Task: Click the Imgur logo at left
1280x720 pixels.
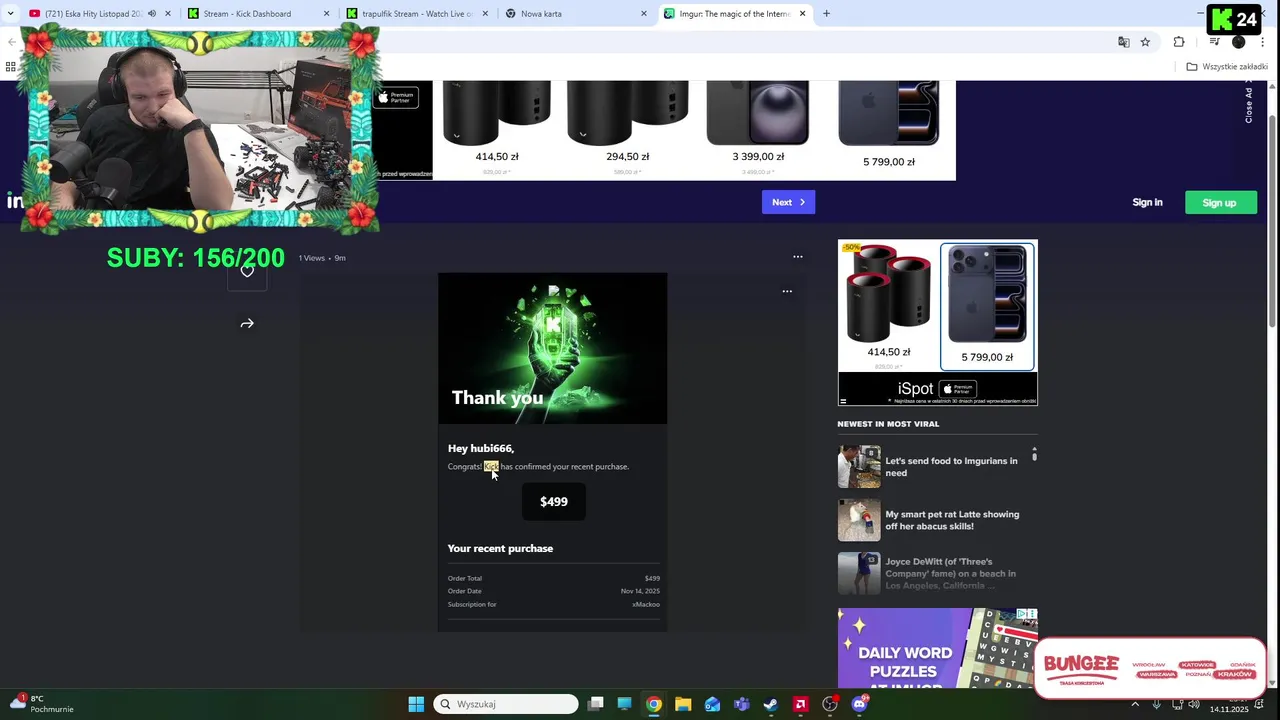Action: 14,202
